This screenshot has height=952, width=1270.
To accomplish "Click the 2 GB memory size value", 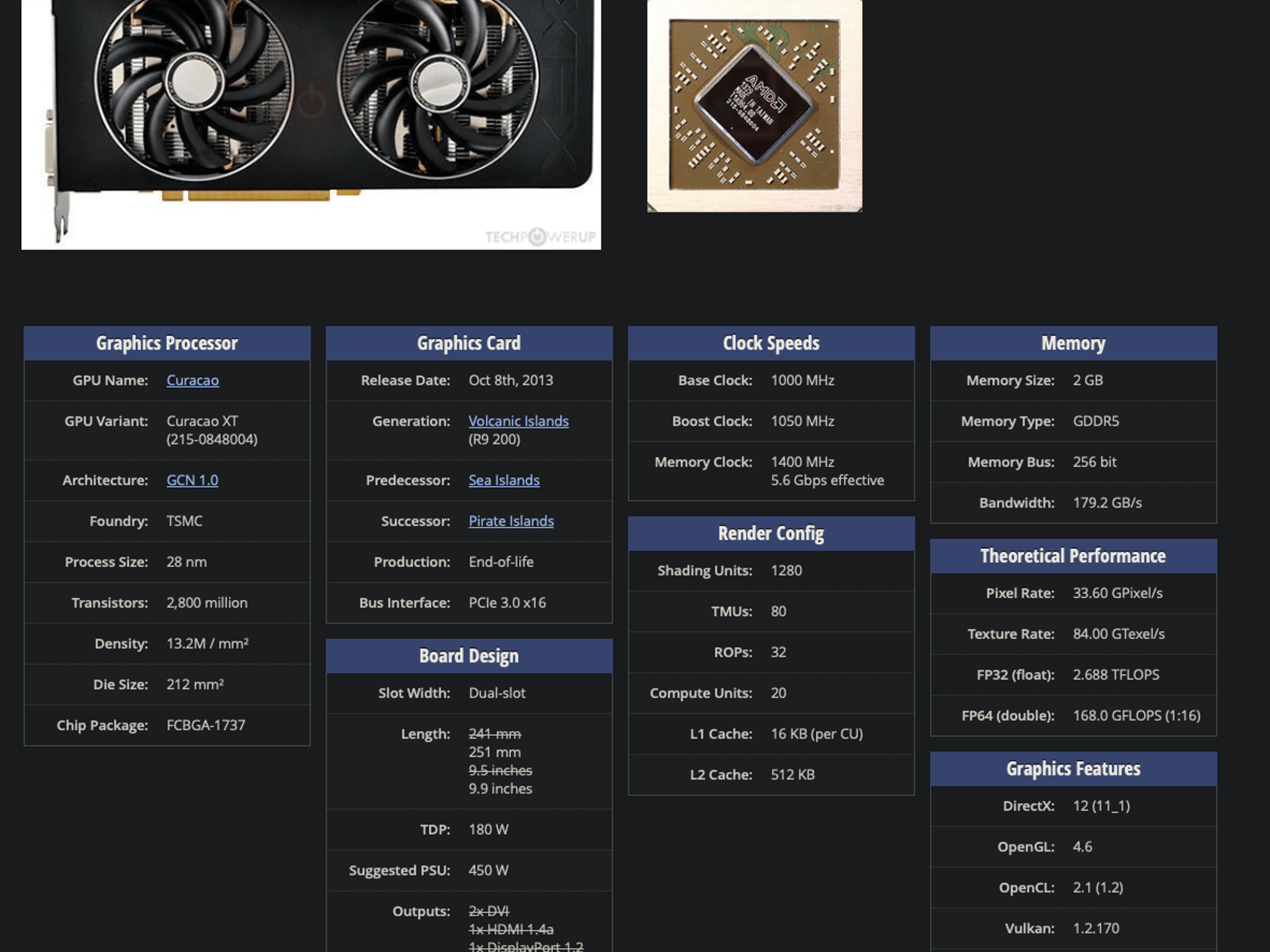I will pyautogui.click(x=1088, y=381).
